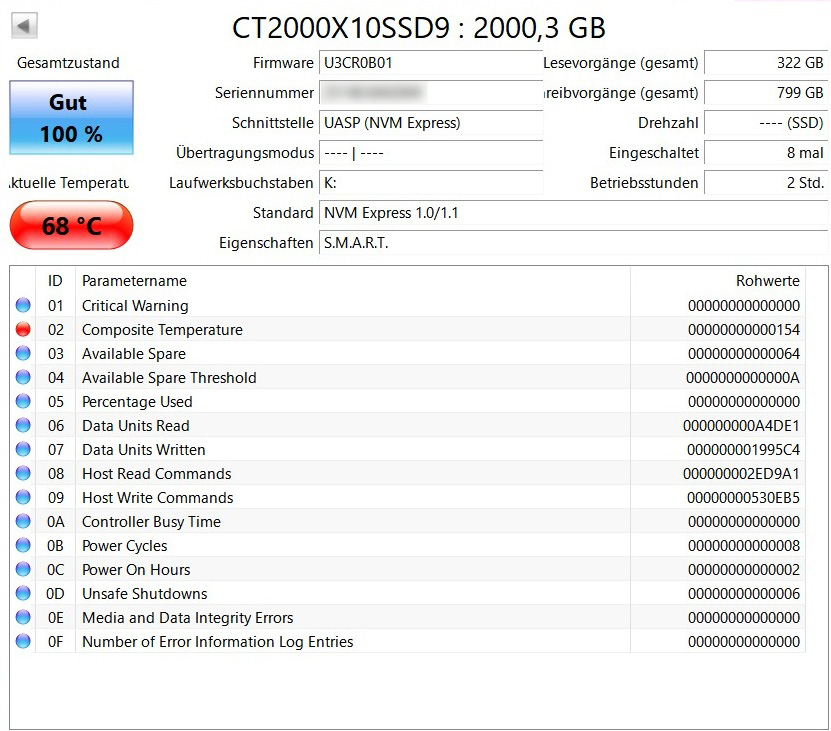Click the Rohwerte column header
Image resolution: width=831 pixels, height=731 pixels.
(767, 281)
